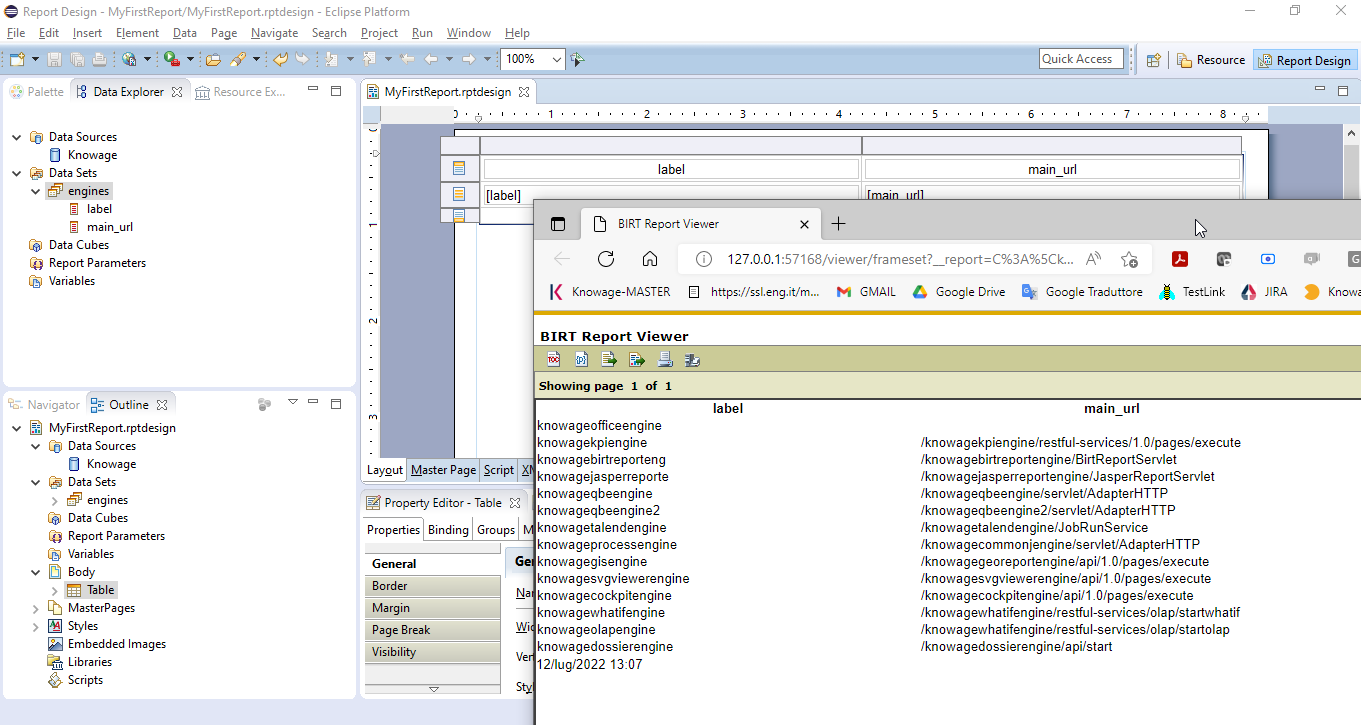
Task: Open the Groups tab in Property Editor
Action: click(495, 530)
